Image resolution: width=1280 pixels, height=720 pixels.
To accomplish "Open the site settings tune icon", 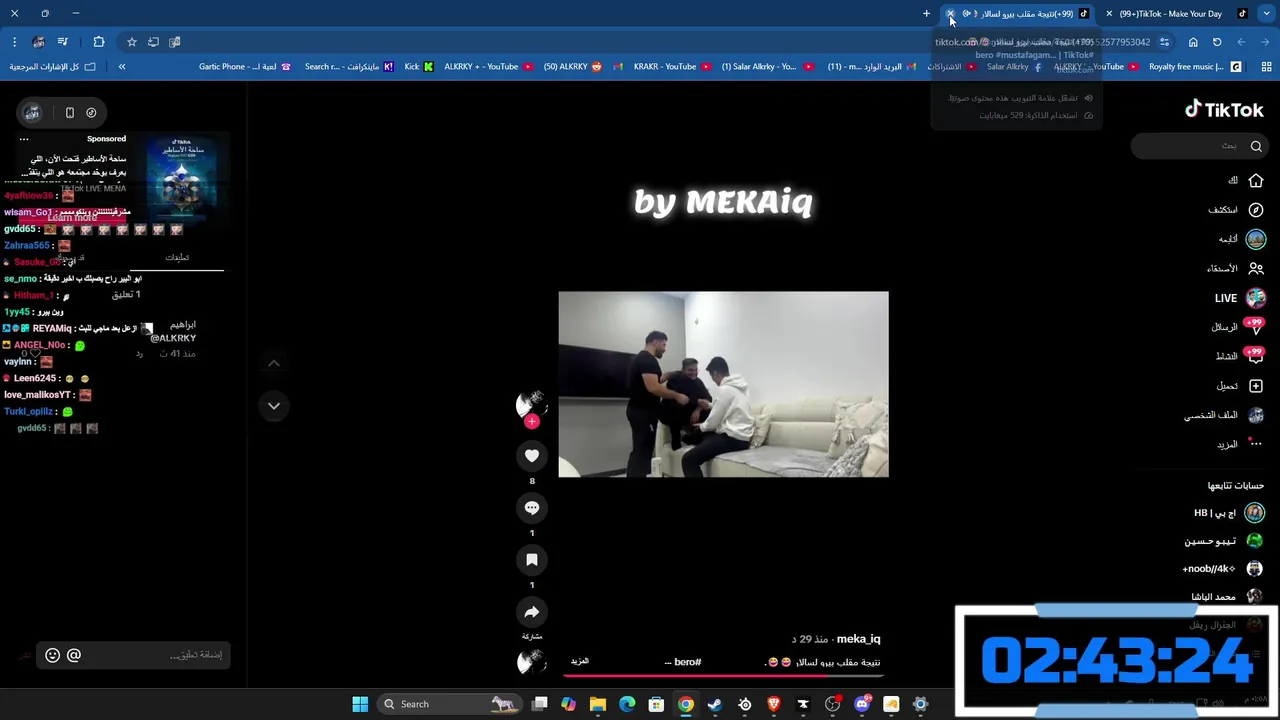I will pos(1164,42).
